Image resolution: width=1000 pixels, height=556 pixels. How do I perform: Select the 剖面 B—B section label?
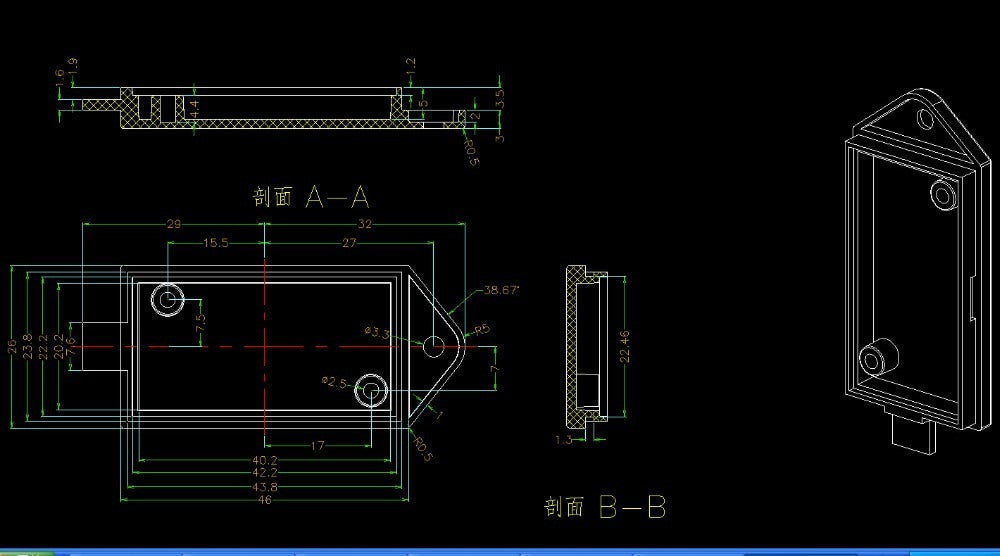pyautogui.click(x=604, y=507)
